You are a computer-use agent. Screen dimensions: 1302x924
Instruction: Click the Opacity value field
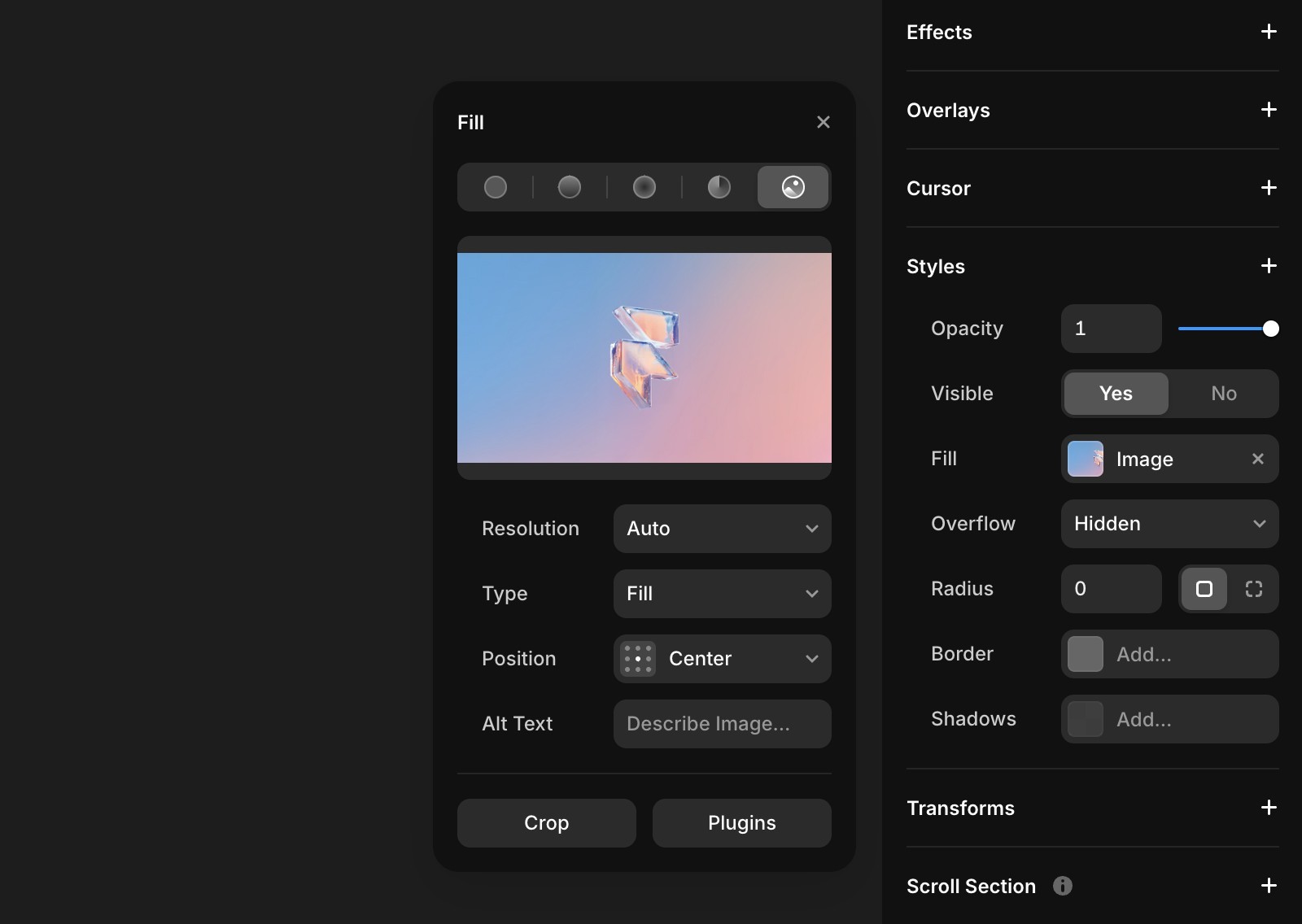tap(1112, 329)
